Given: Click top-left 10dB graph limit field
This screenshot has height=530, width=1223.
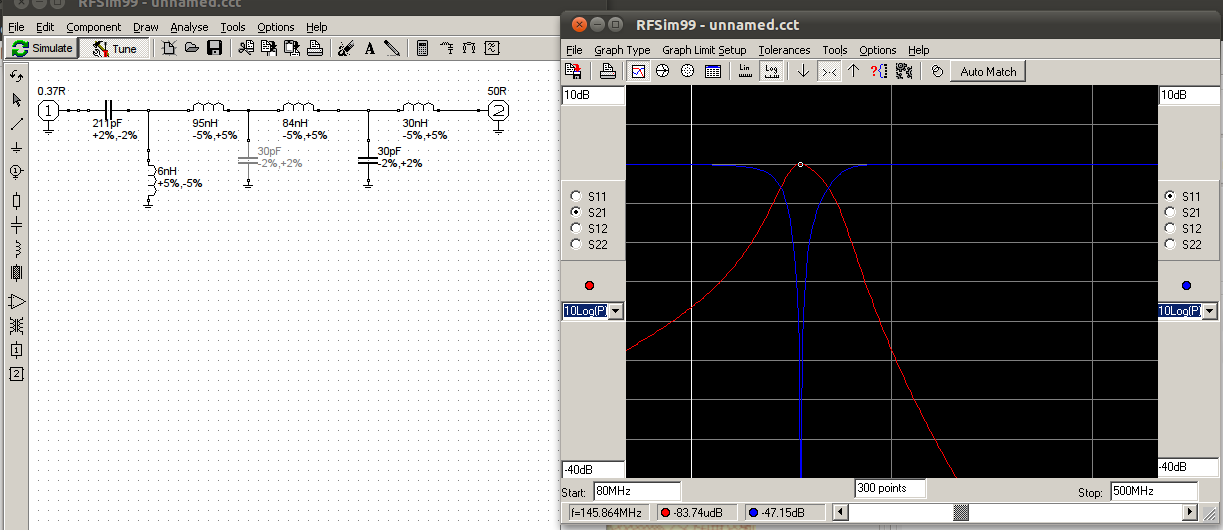Looking at the screenshot, I should 593,95.
